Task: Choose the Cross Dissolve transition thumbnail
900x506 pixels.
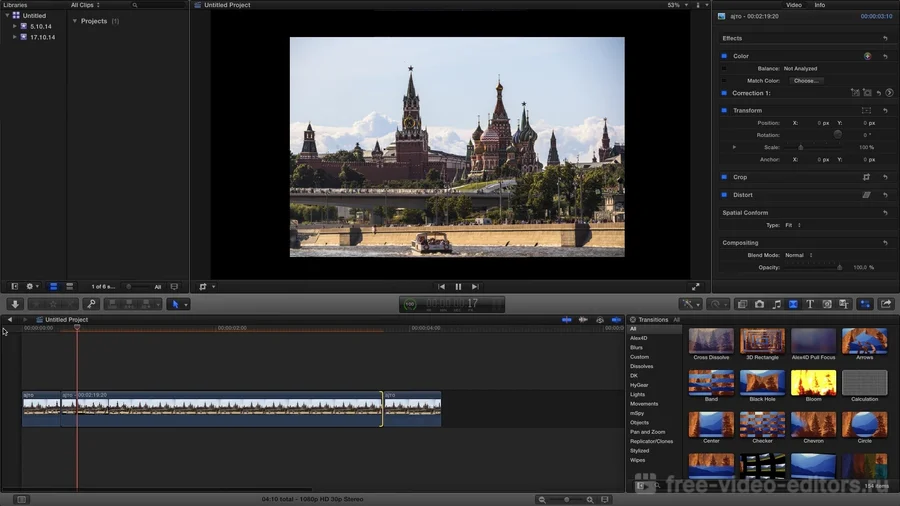Action: pyautogui.click(x=711, y=341)
